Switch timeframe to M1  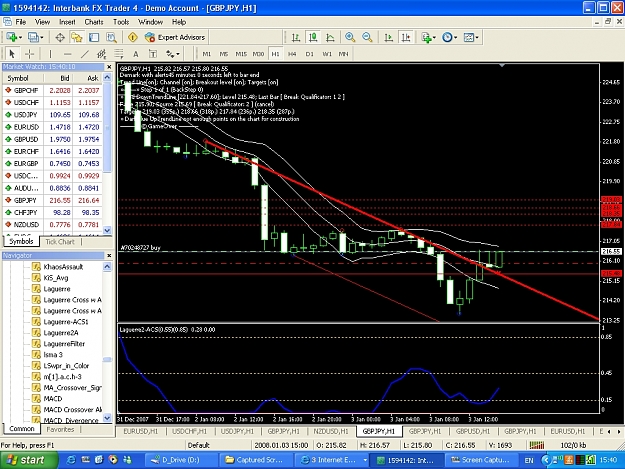(206, 54)
